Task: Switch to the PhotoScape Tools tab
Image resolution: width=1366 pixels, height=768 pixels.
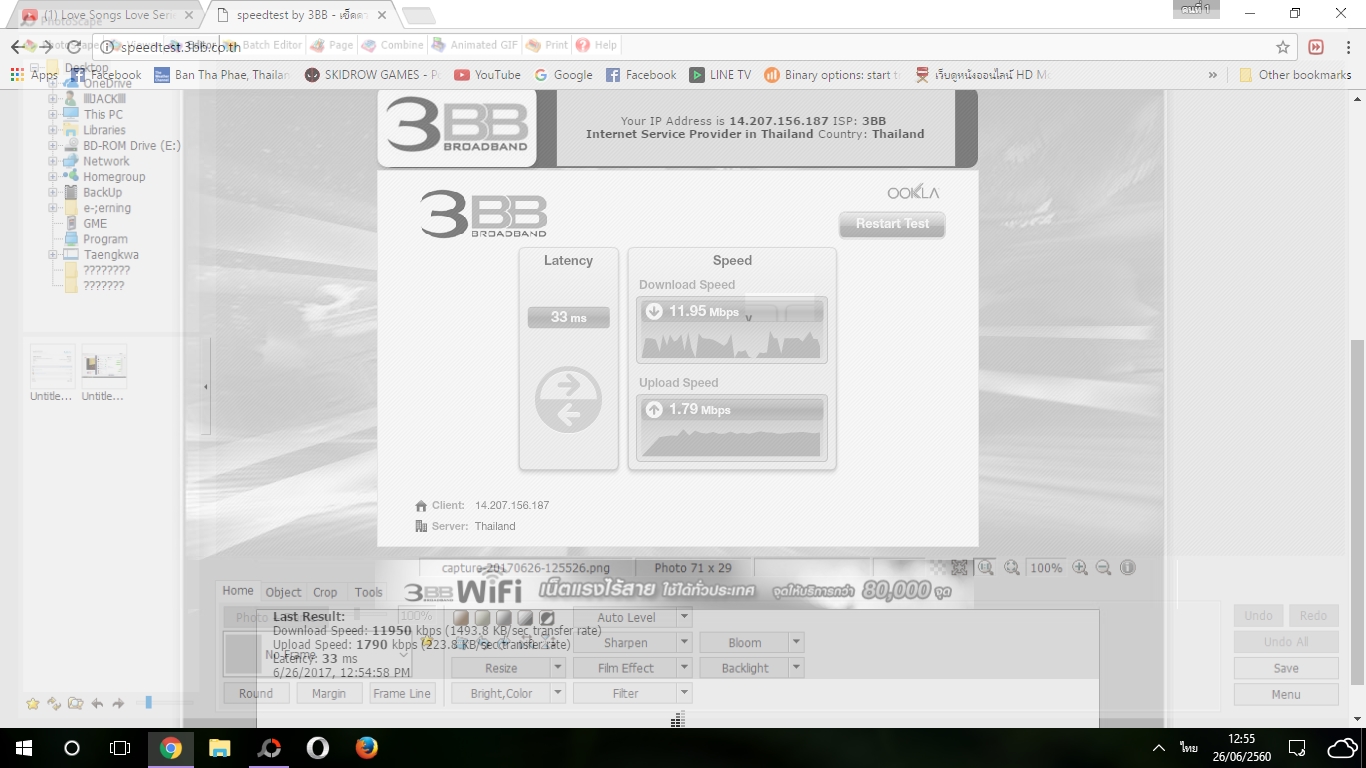Action: (368, 592)
